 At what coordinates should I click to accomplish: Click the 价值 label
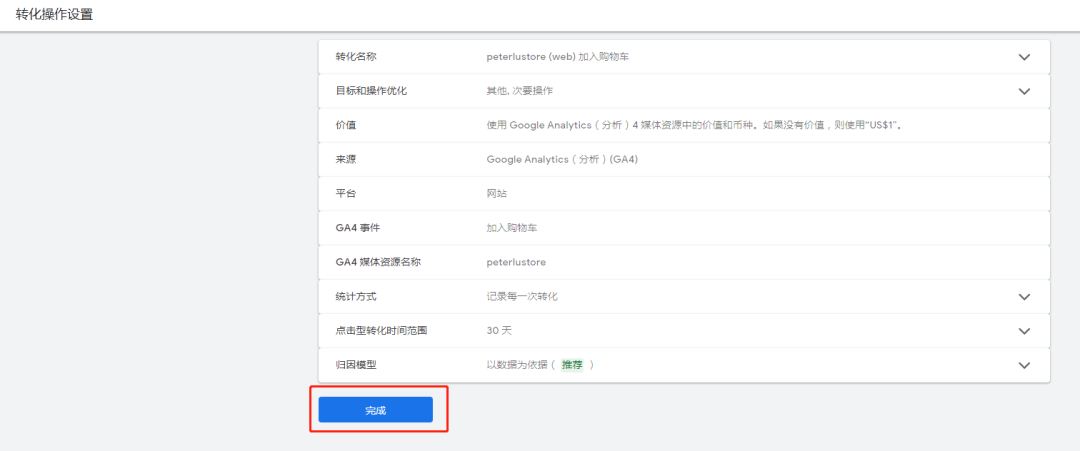[x=346, y=125]
